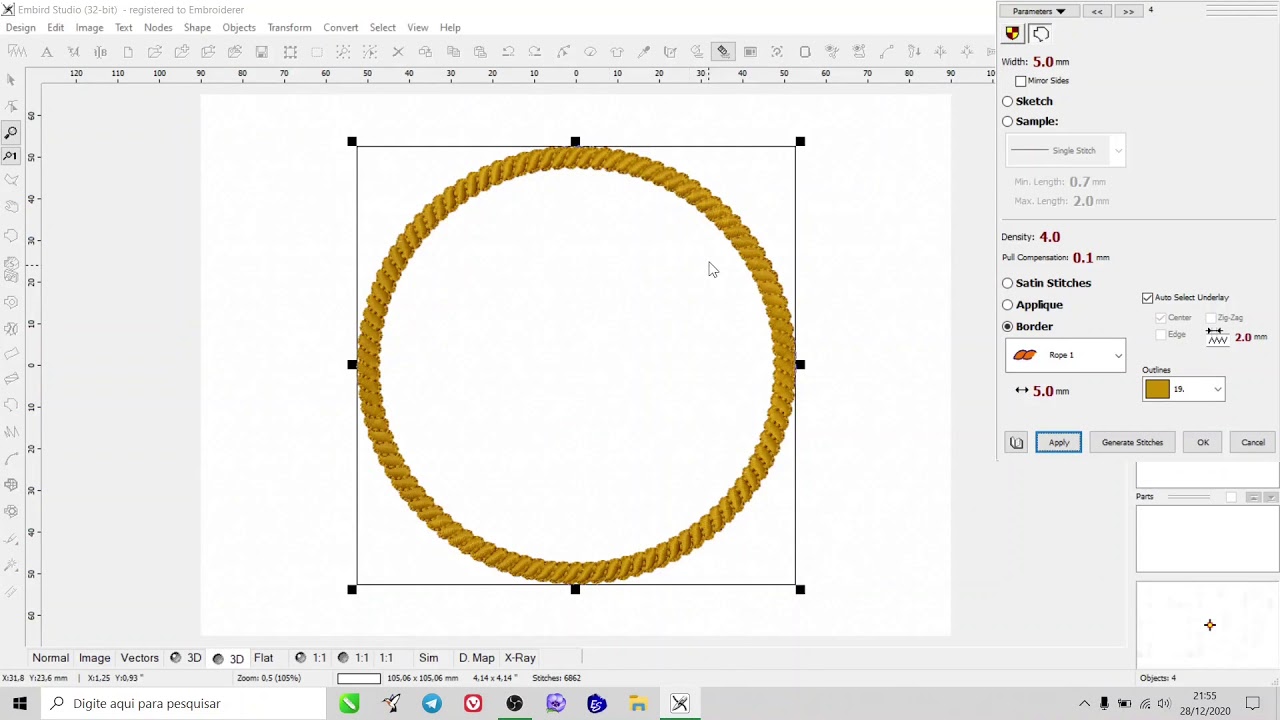Image resolution: width=1280 pixels, height=720 pixels.
Task: Click the select all dashed box icon
Action: [x=290, y=51]
